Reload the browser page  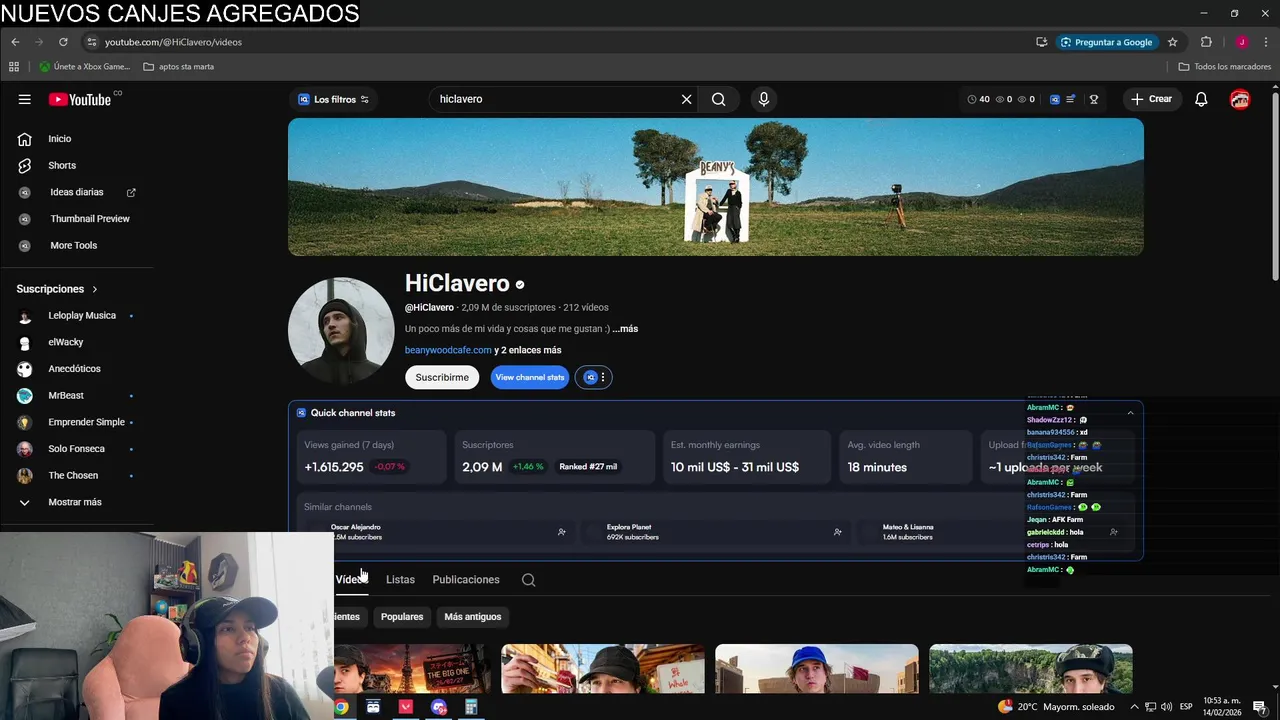[63, 42]
